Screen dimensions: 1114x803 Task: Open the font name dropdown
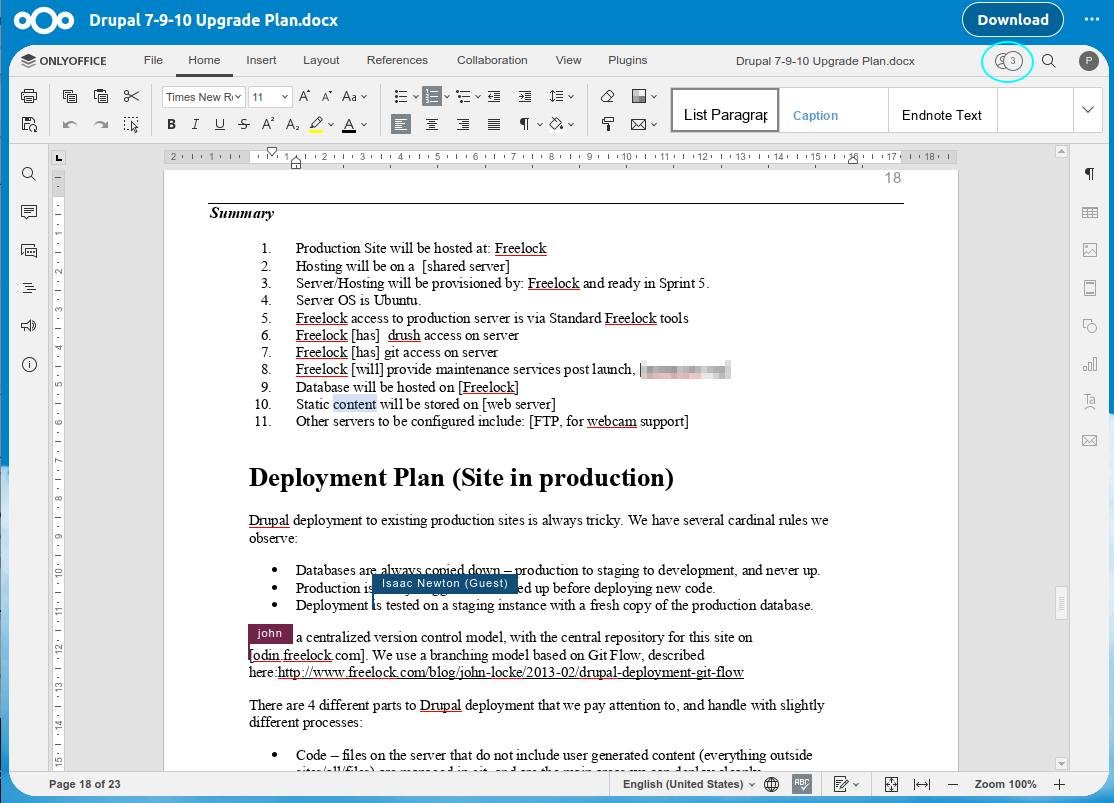pos(238,97)
